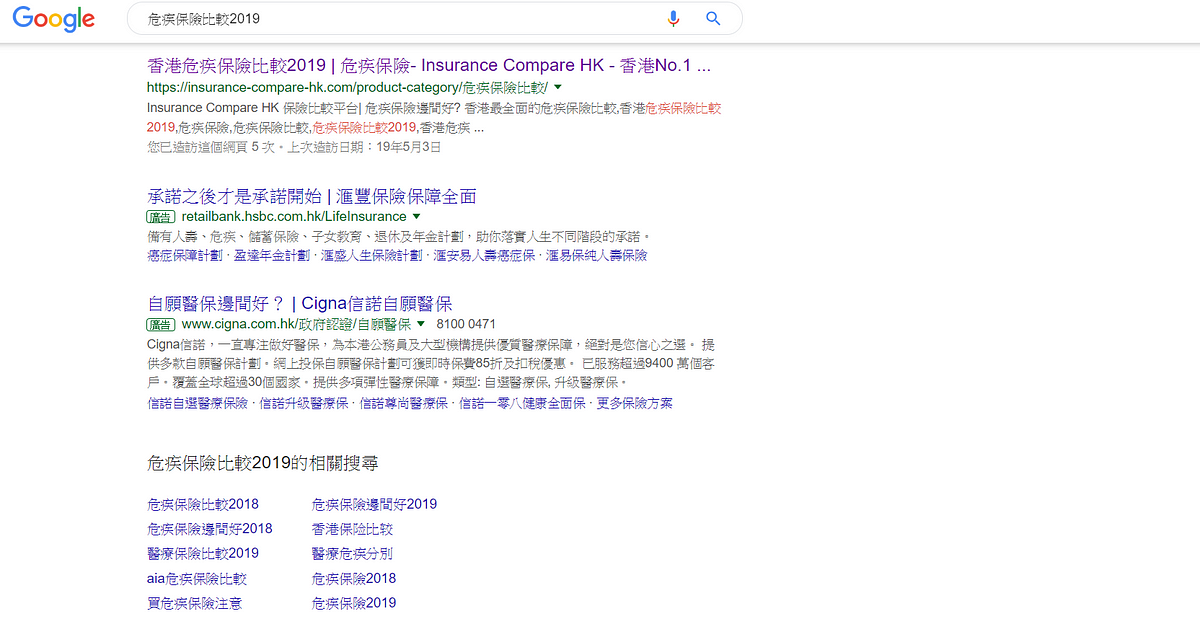Search related term 危疾保險2018
The image size is (1200, 638).
point(354,579)
